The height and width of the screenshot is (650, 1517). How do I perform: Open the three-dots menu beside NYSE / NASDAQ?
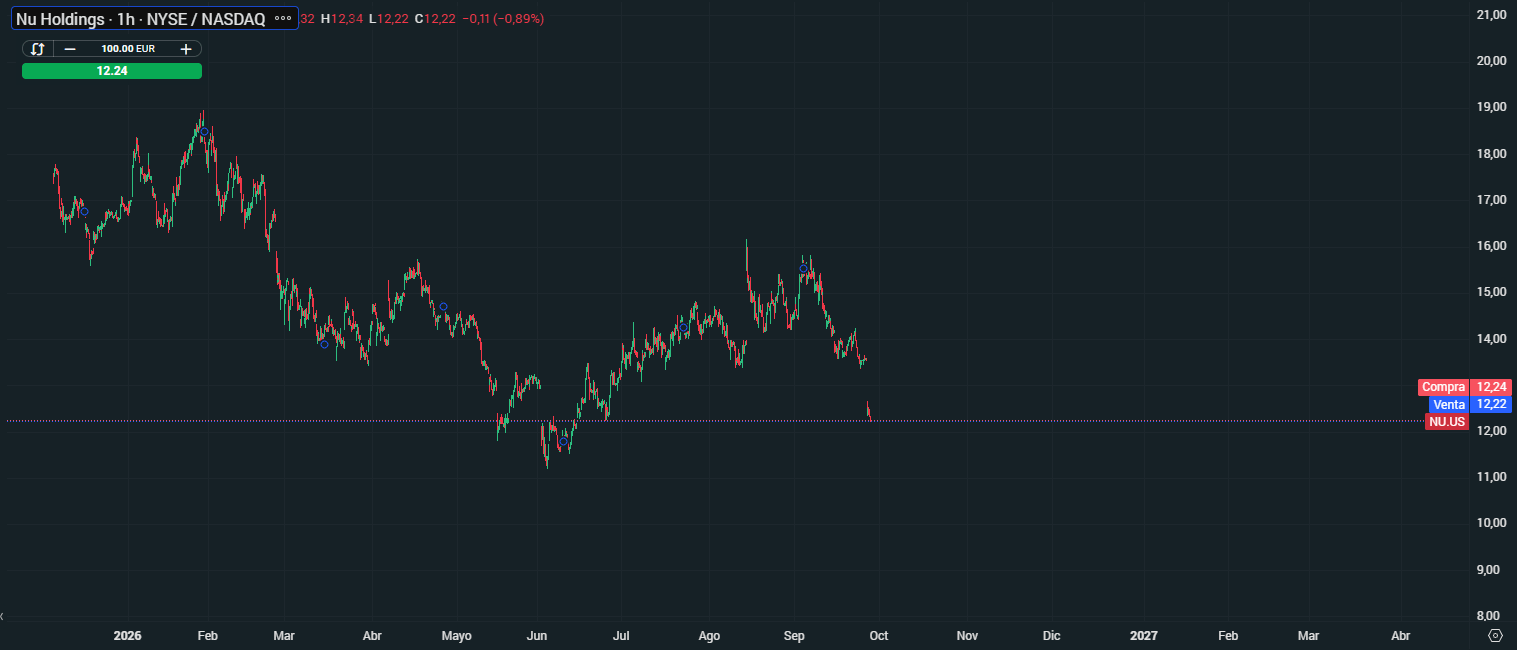(282, 19)
